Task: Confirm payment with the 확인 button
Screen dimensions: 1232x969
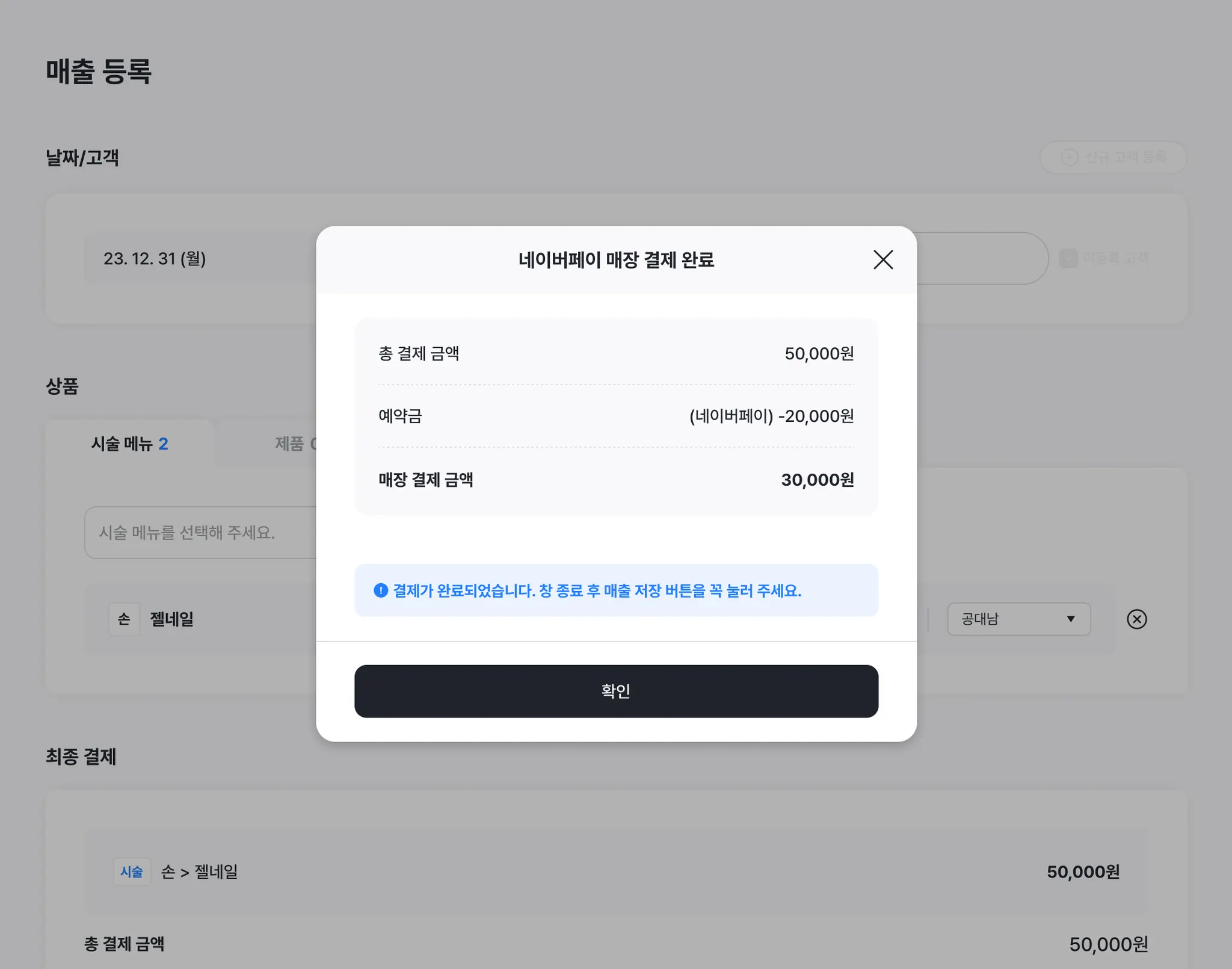Action: point(616,691)
